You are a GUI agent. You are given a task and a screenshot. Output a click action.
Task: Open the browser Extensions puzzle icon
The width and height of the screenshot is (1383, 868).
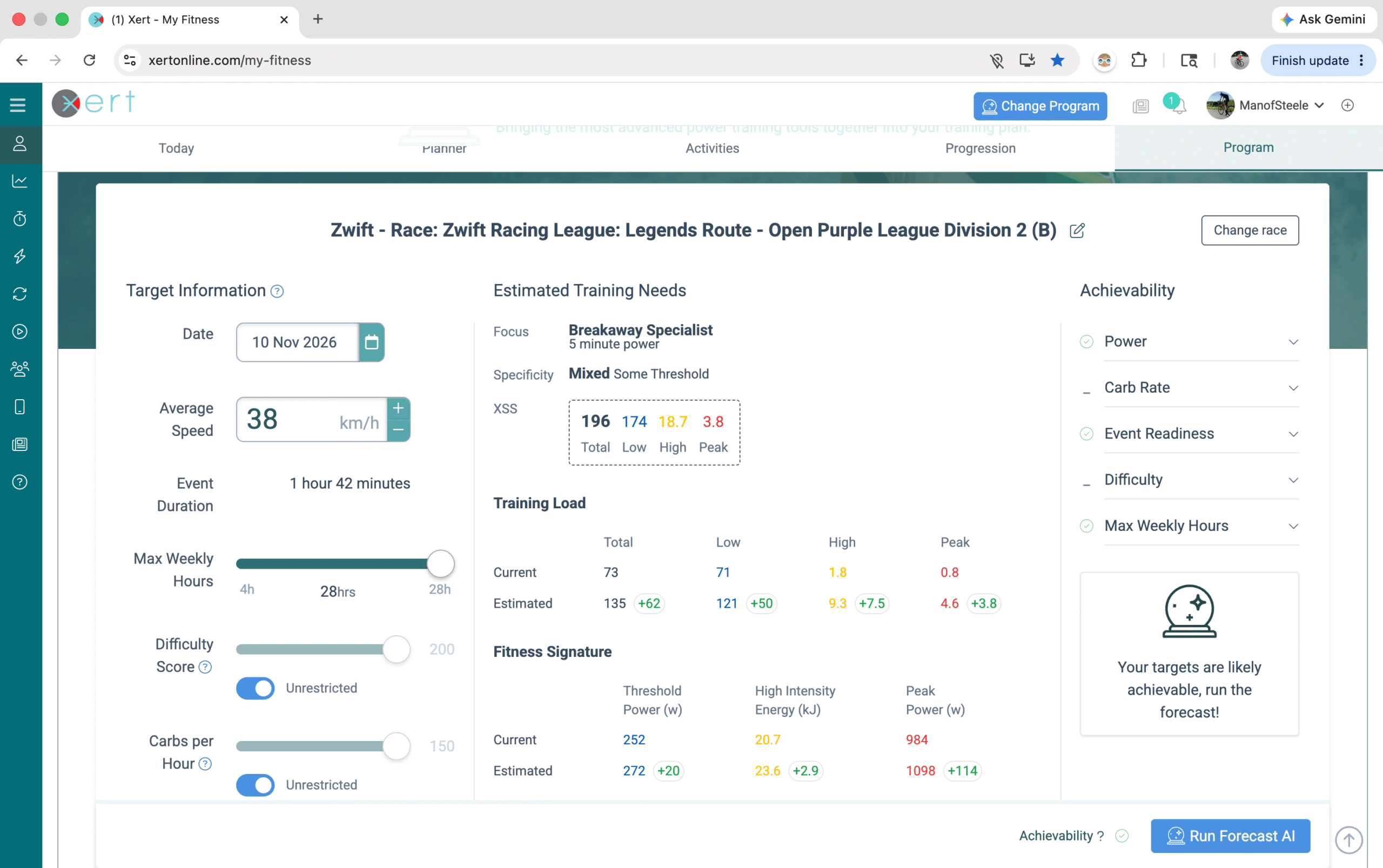click(1138, 60)
